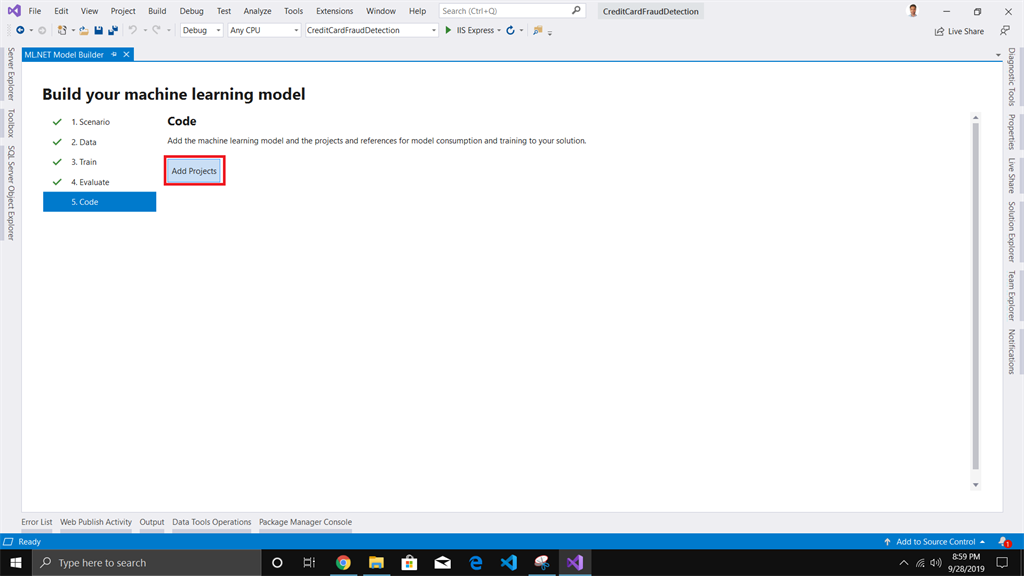Redo the last undone action
1024x576 pixels.
[157, 30]
